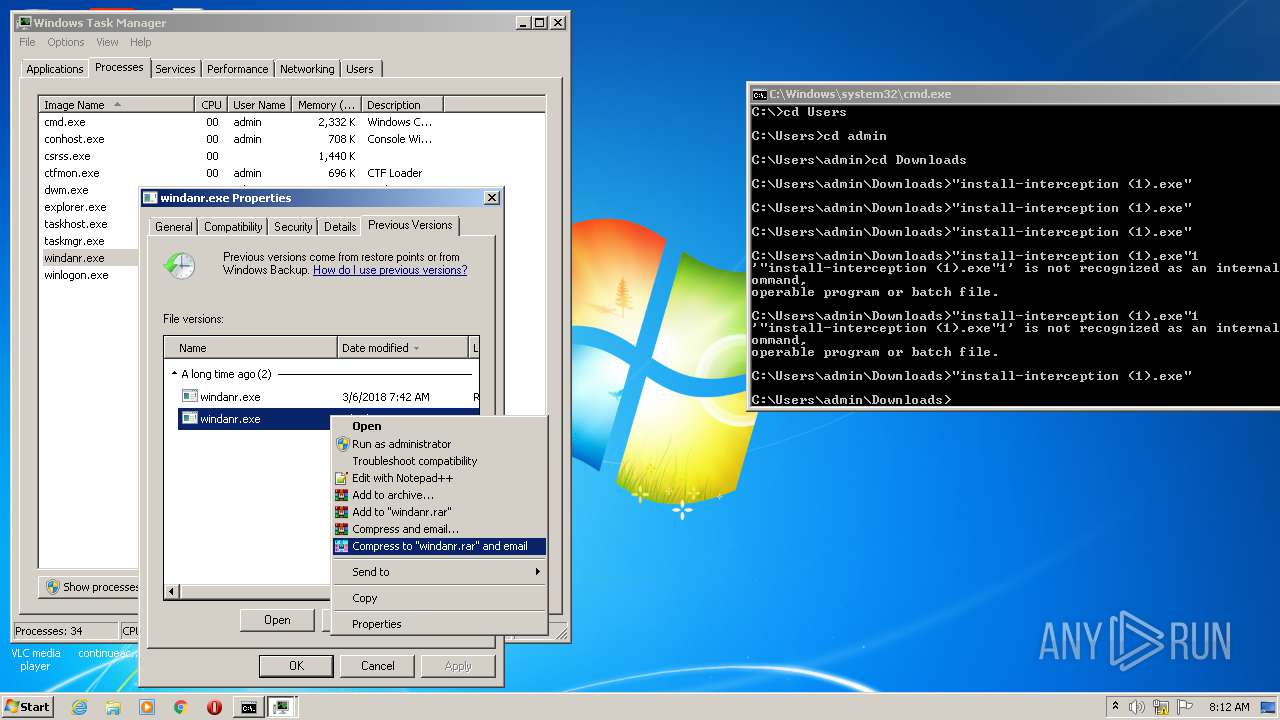The image size is (1280, 720).
Task: Collapse the 'A long time ago' group
Action: [x=174, y=374]
